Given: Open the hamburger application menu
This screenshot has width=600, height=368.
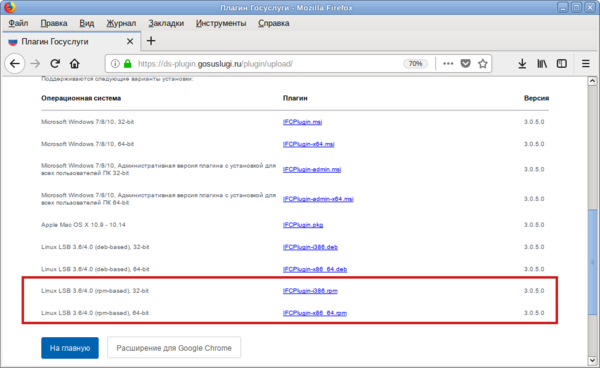Looking at the screenshot, I should (x=585, y=64).
